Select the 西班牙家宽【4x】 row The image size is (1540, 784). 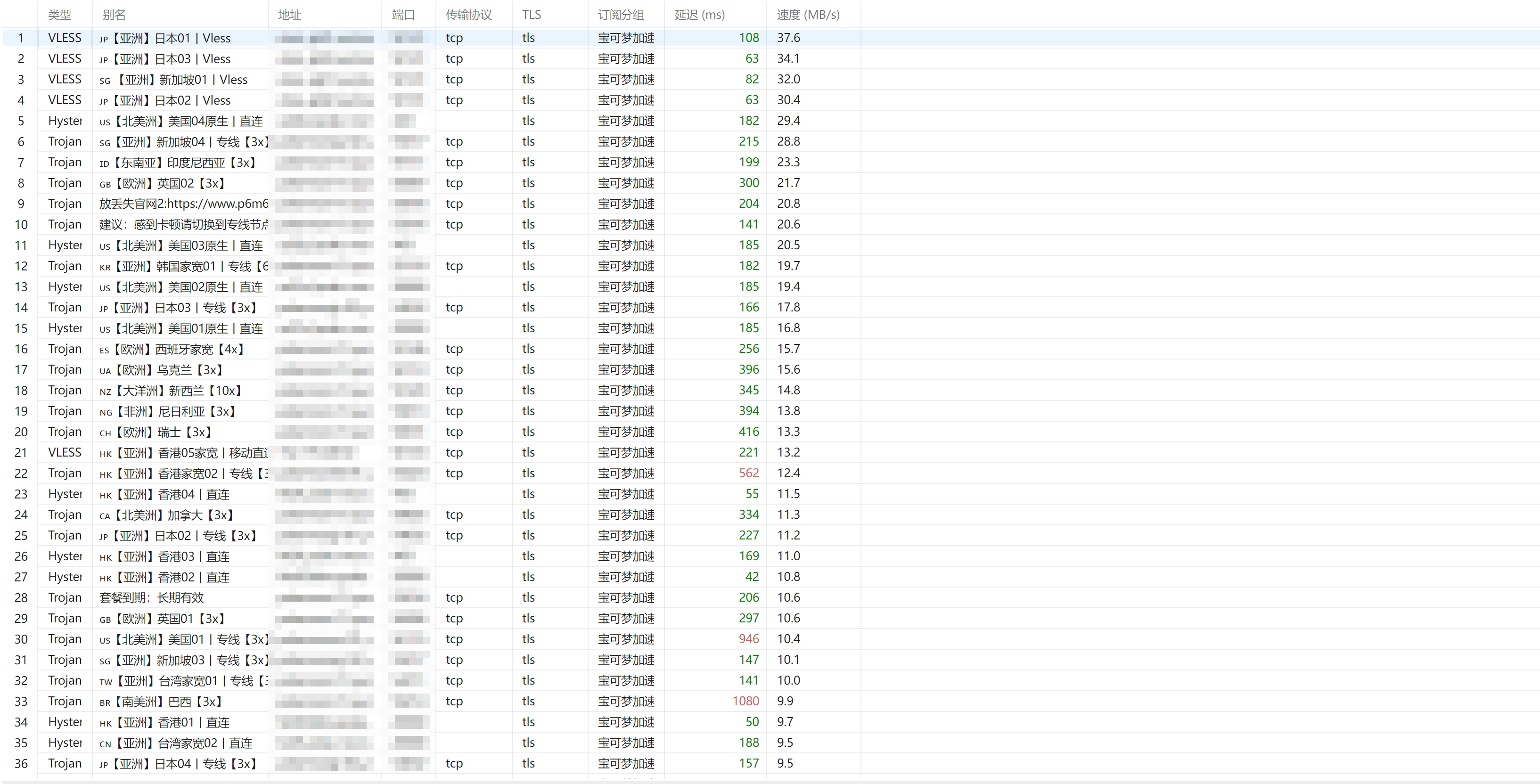coord(770,348)
